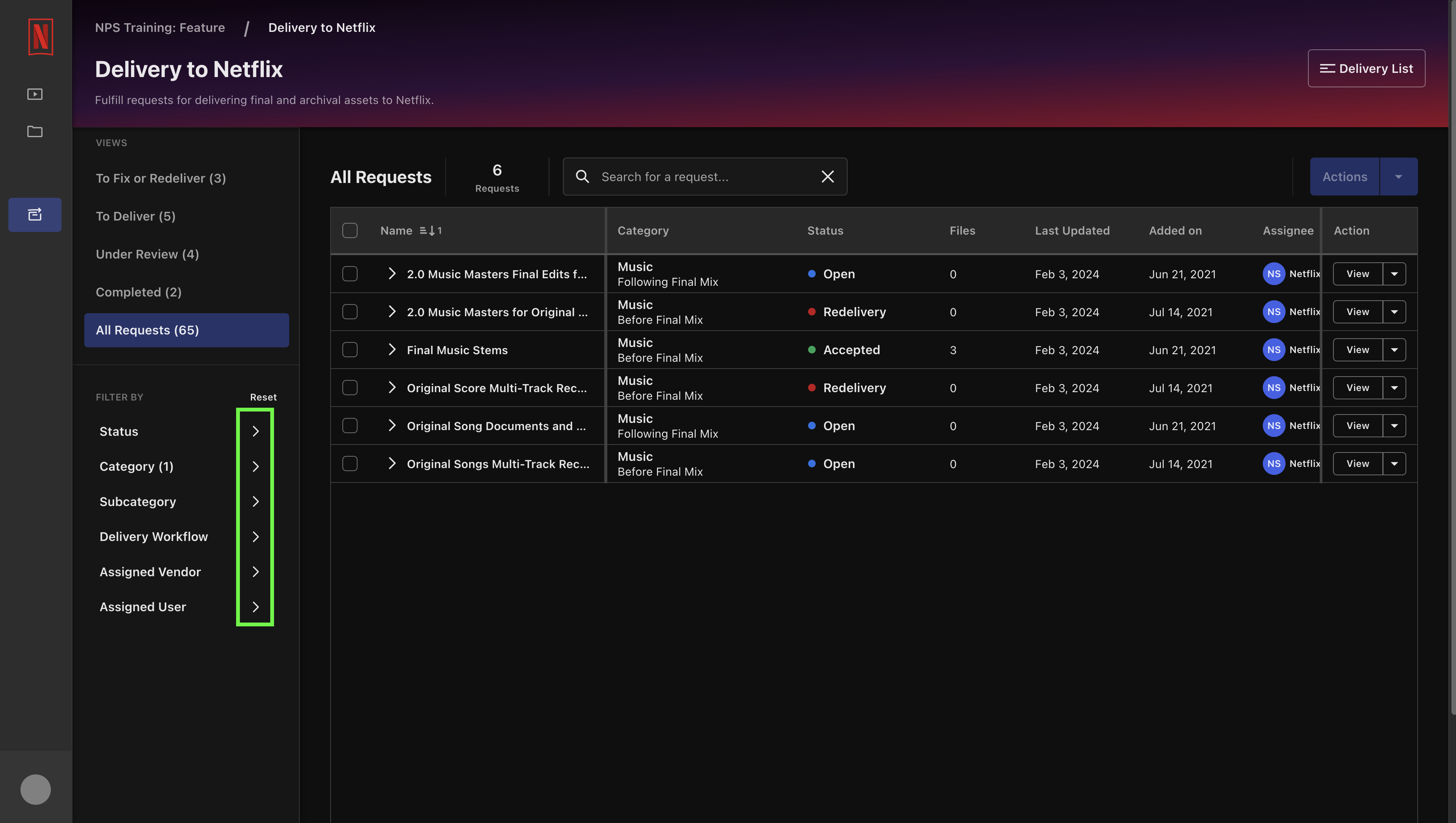Switch to Under Review (4) view

pos(186,254)
